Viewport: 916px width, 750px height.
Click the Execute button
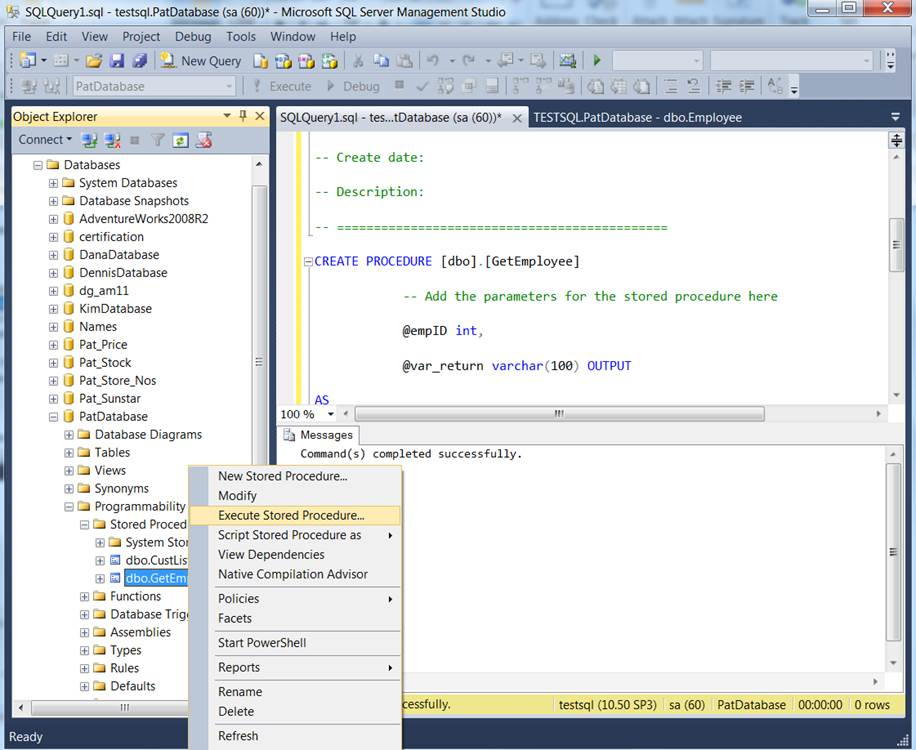(x=283, y=86)
